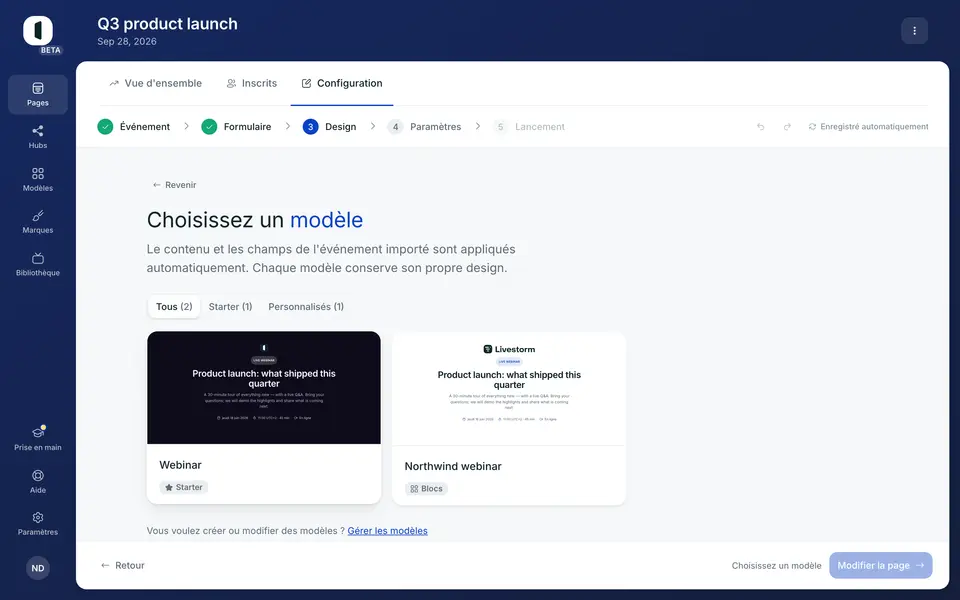Switch to Inscrits tab
Screen dimensions: 960x600
(x=252, y=83)
